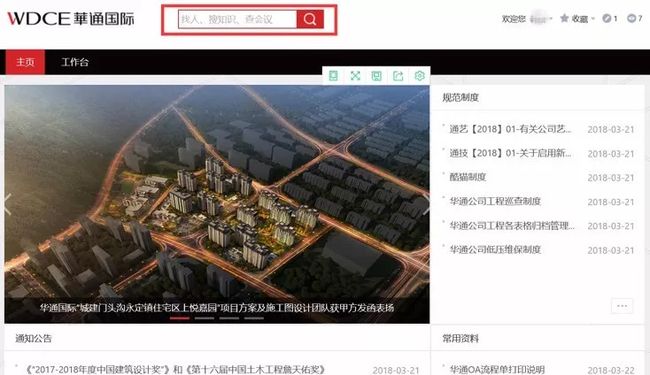
Task: Click the green share export icon
Action: [x=398, y=76]
